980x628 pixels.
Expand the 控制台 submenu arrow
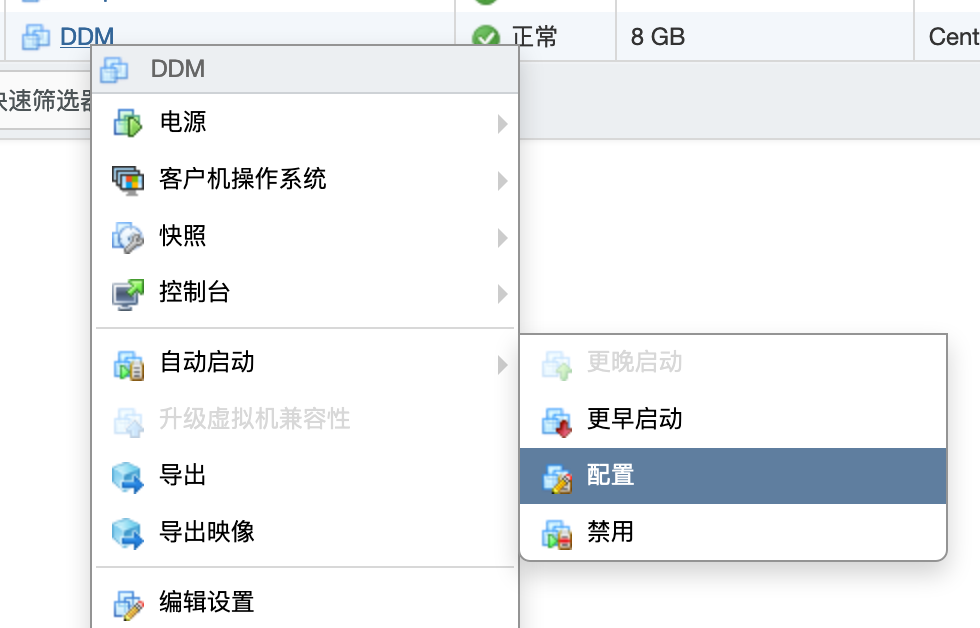502,294
